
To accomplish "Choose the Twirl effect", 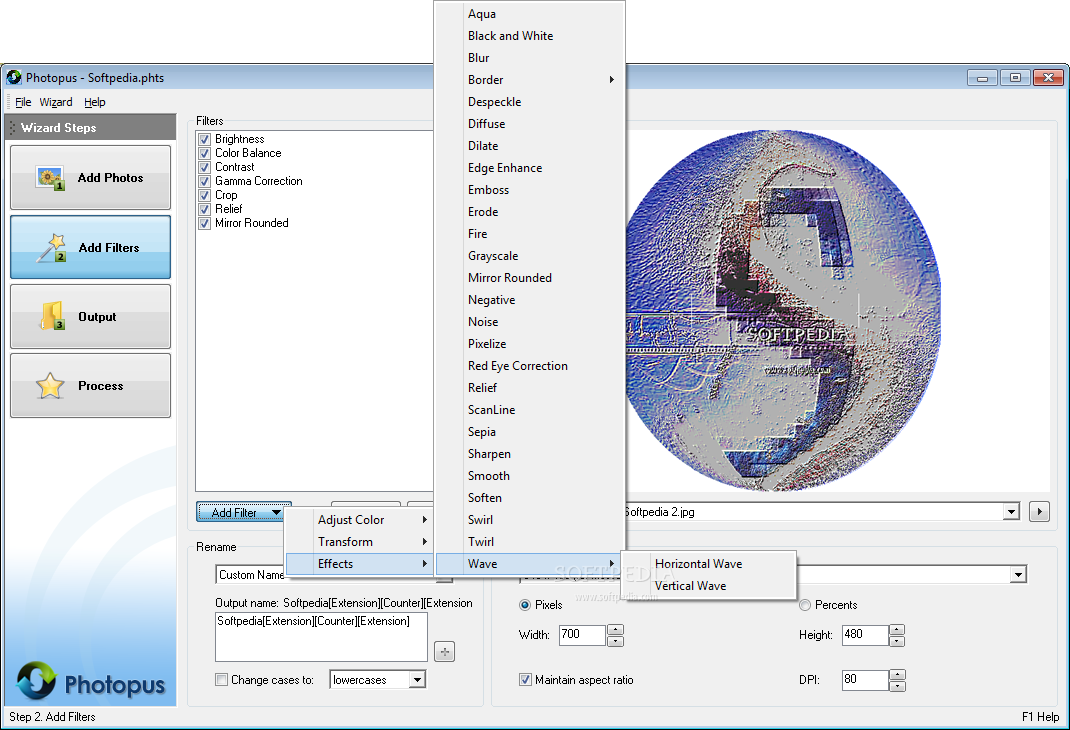I will coord(530,542).
